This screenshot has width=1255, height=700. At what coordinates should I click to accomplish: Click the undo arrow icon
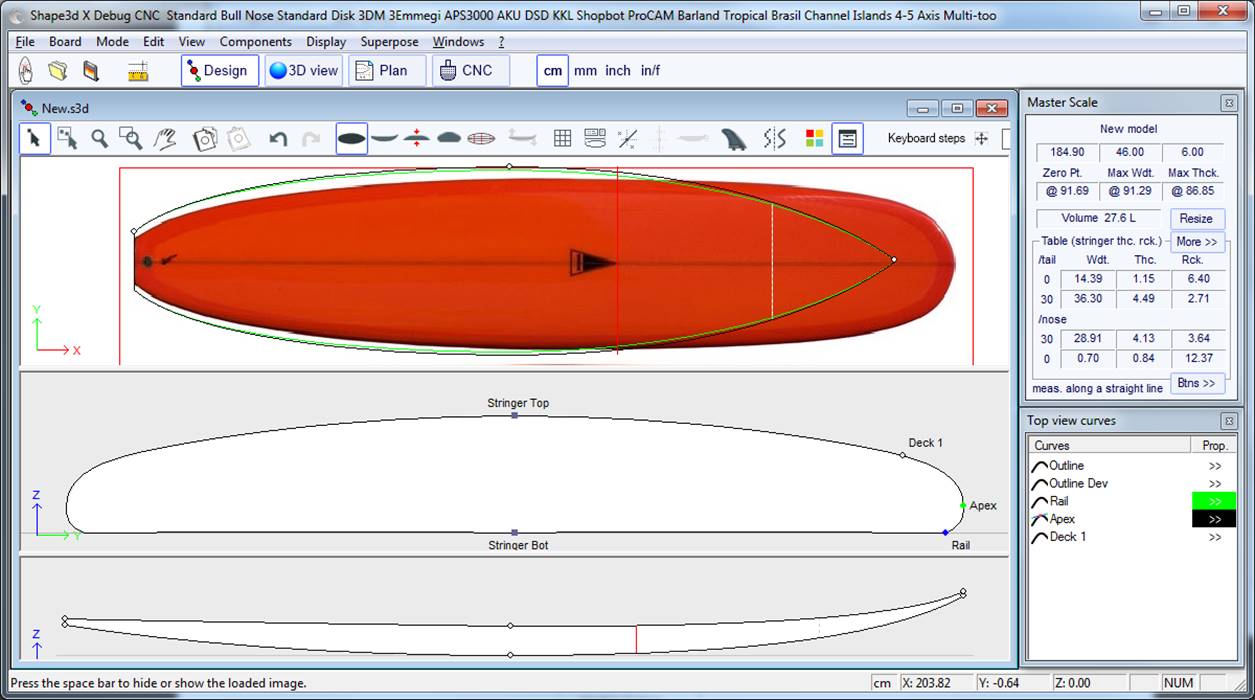click(279, 139)
